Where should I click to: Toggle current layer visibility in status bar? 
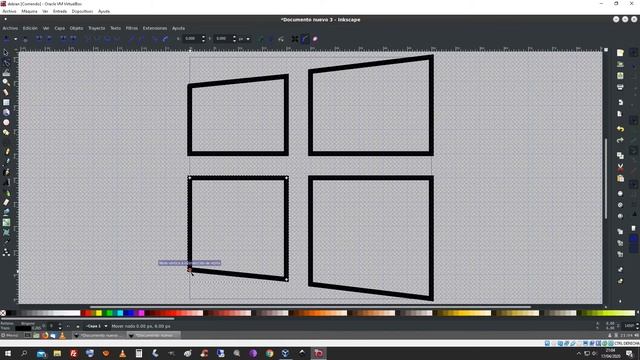pyautogui.click(x=69, y=326)
